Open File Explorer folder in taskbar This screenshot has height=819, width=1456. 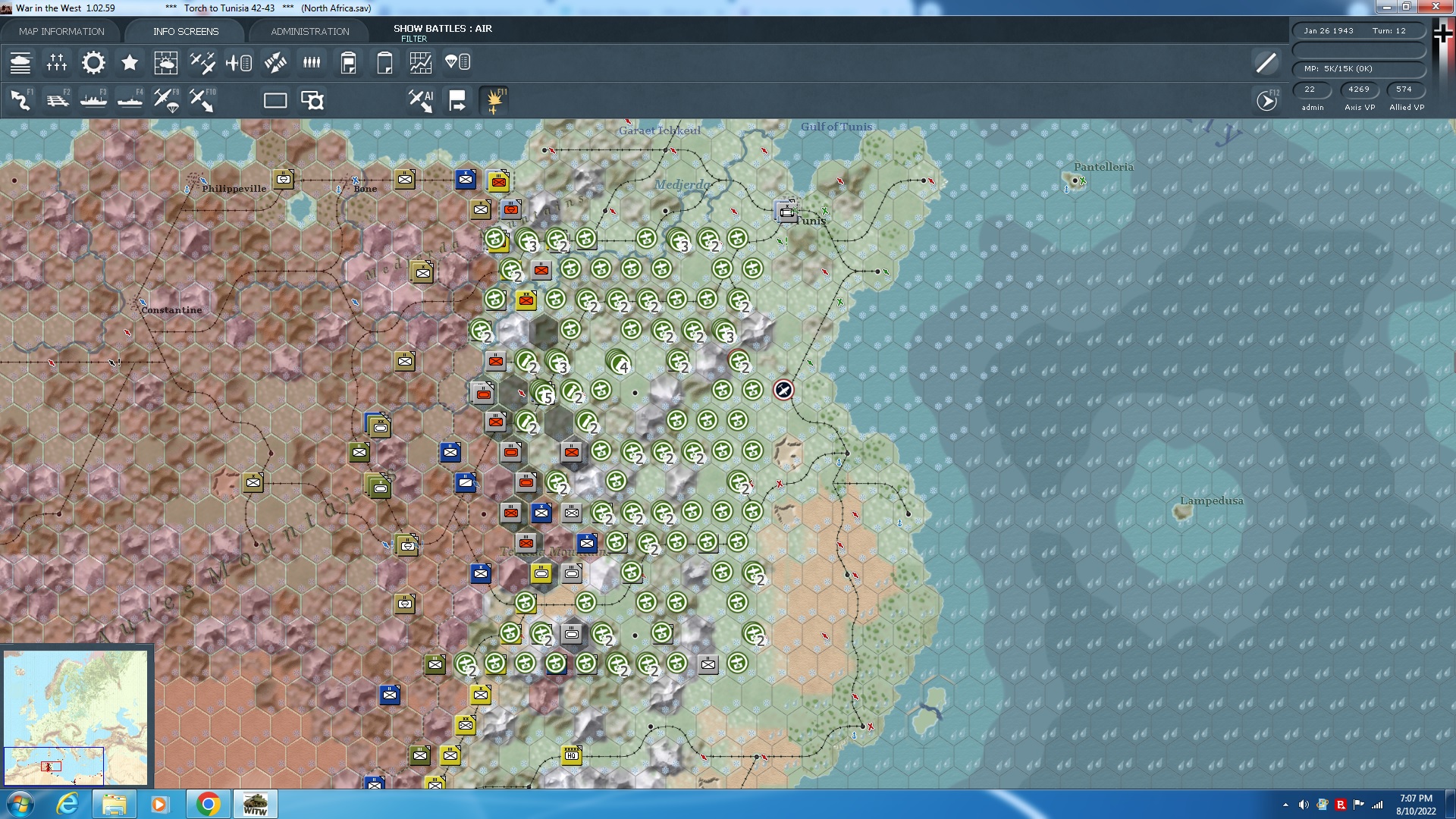point(115,804)
